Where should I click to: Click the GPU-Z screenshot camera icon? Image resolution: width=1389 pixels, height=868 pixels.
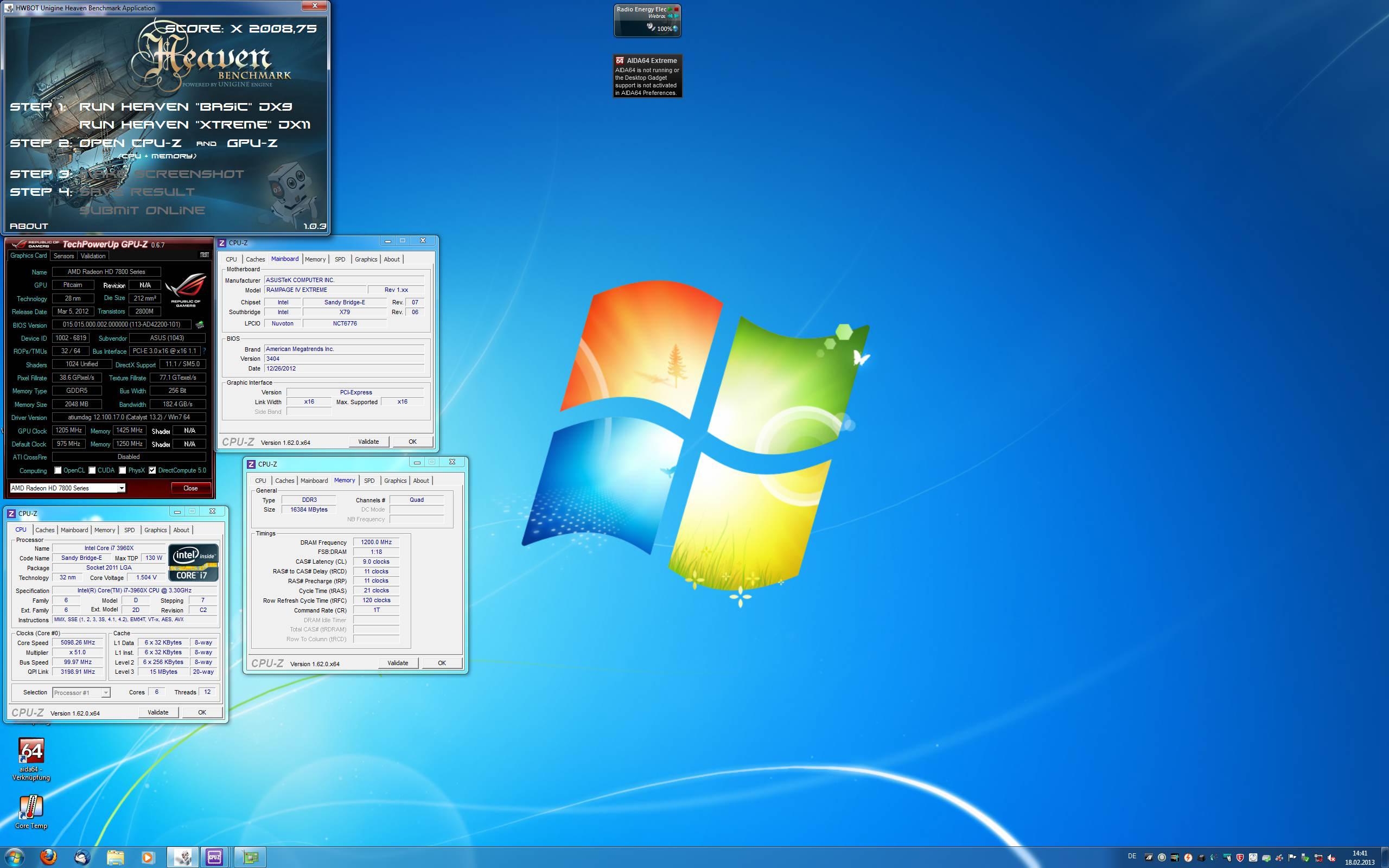[205, 255]
